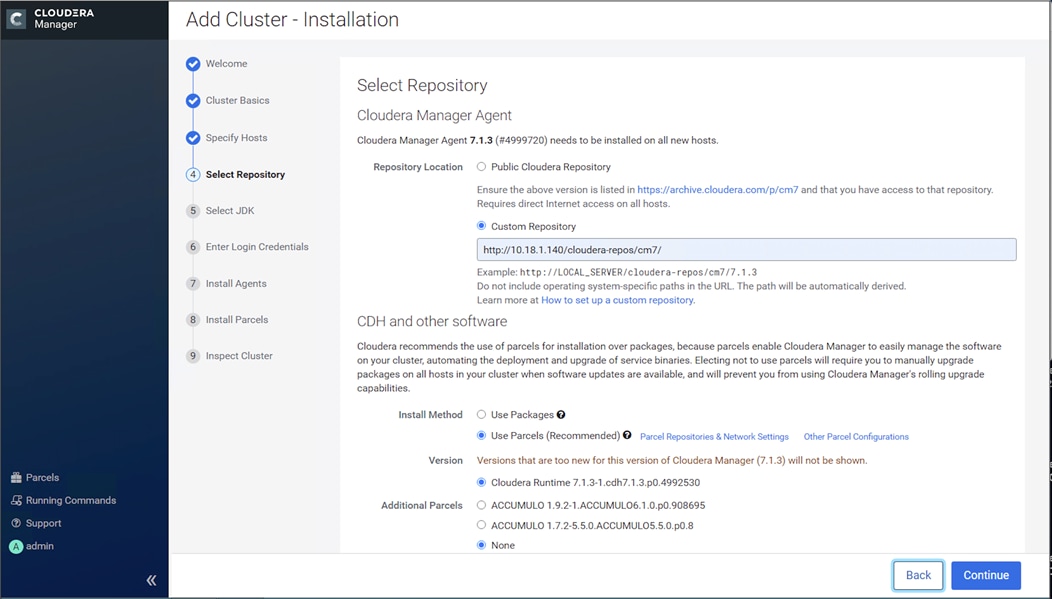The height and width of the screenshot is (599, 1052).
Task: Open the Select Repository wizard step
Action: tap(245, 174)
